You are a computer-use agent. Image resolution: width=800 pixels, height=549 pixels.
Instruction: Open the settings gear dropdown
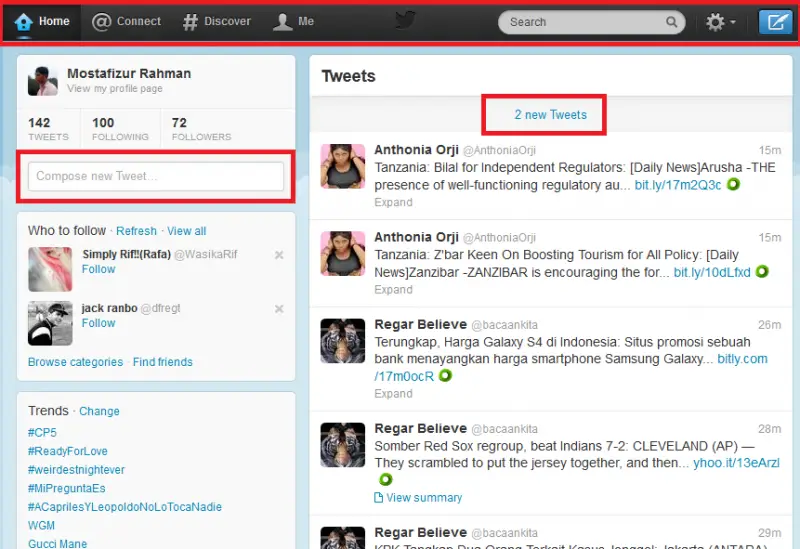coord(720,22)
